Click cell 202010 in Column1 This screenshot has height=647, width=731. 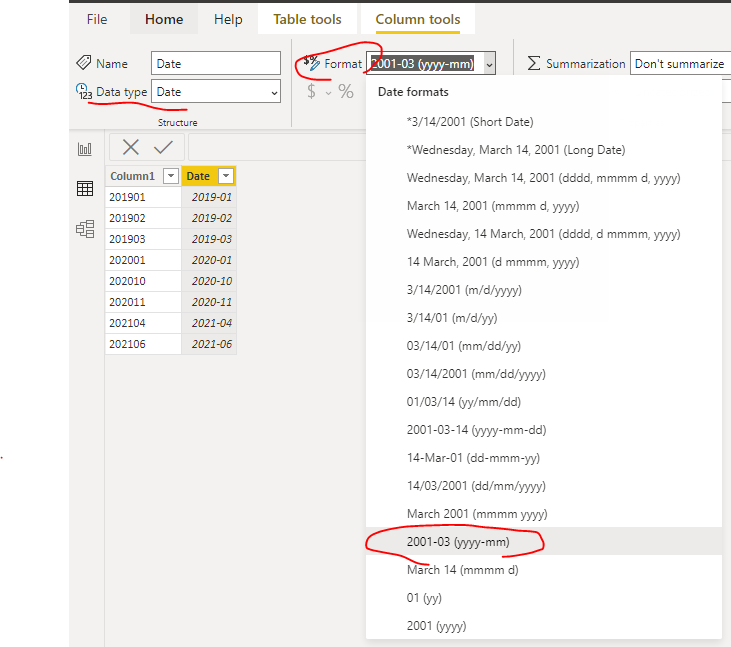coord(143,281)
